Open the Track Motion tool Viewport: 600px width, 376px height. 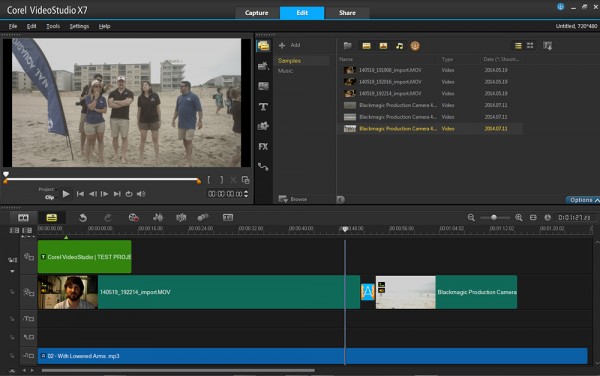click(x=203, y=218)
